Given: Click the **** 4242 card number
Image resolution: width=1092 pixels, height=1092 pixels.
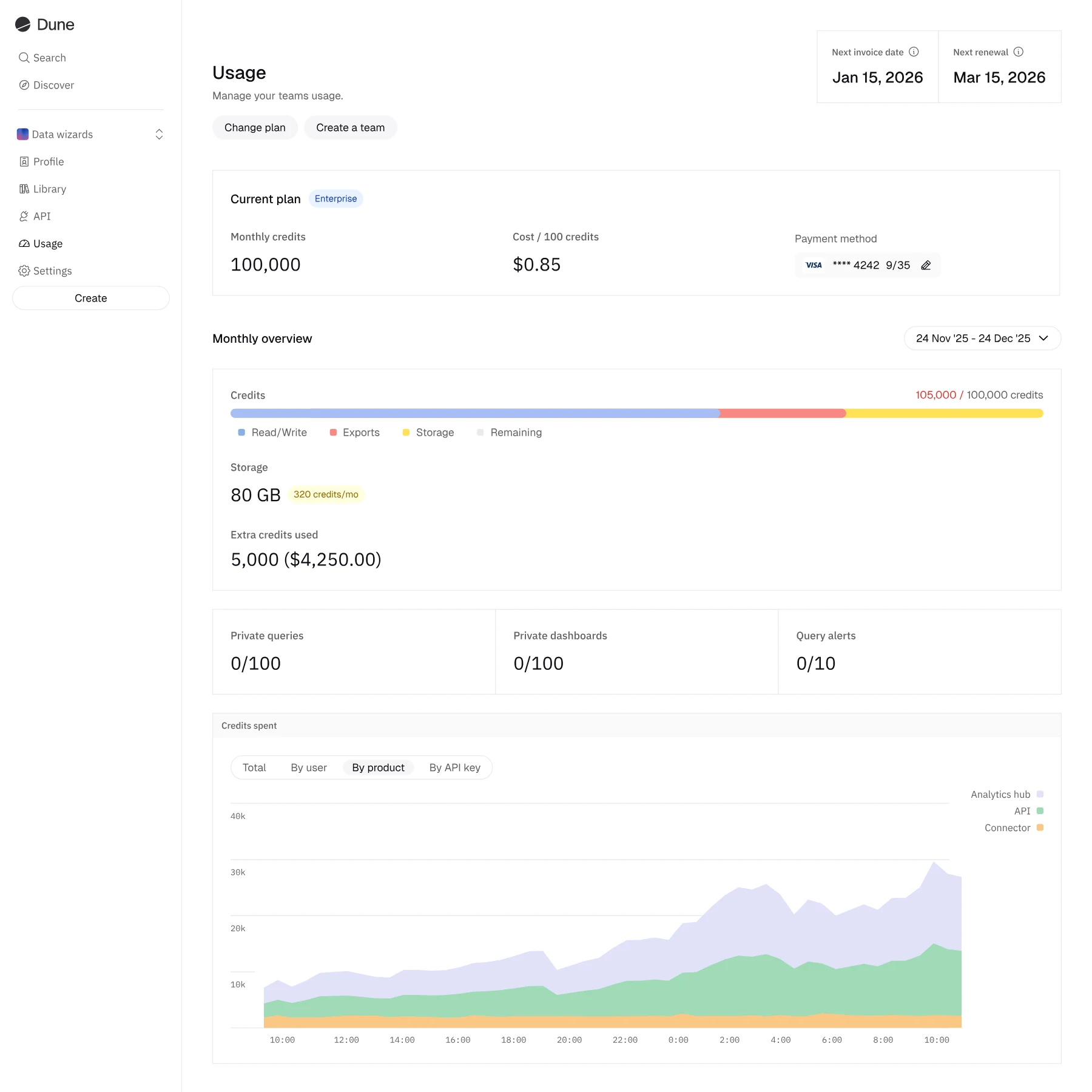Looking at the screenshot, I should pyautogui.click(x=855, y=265).
